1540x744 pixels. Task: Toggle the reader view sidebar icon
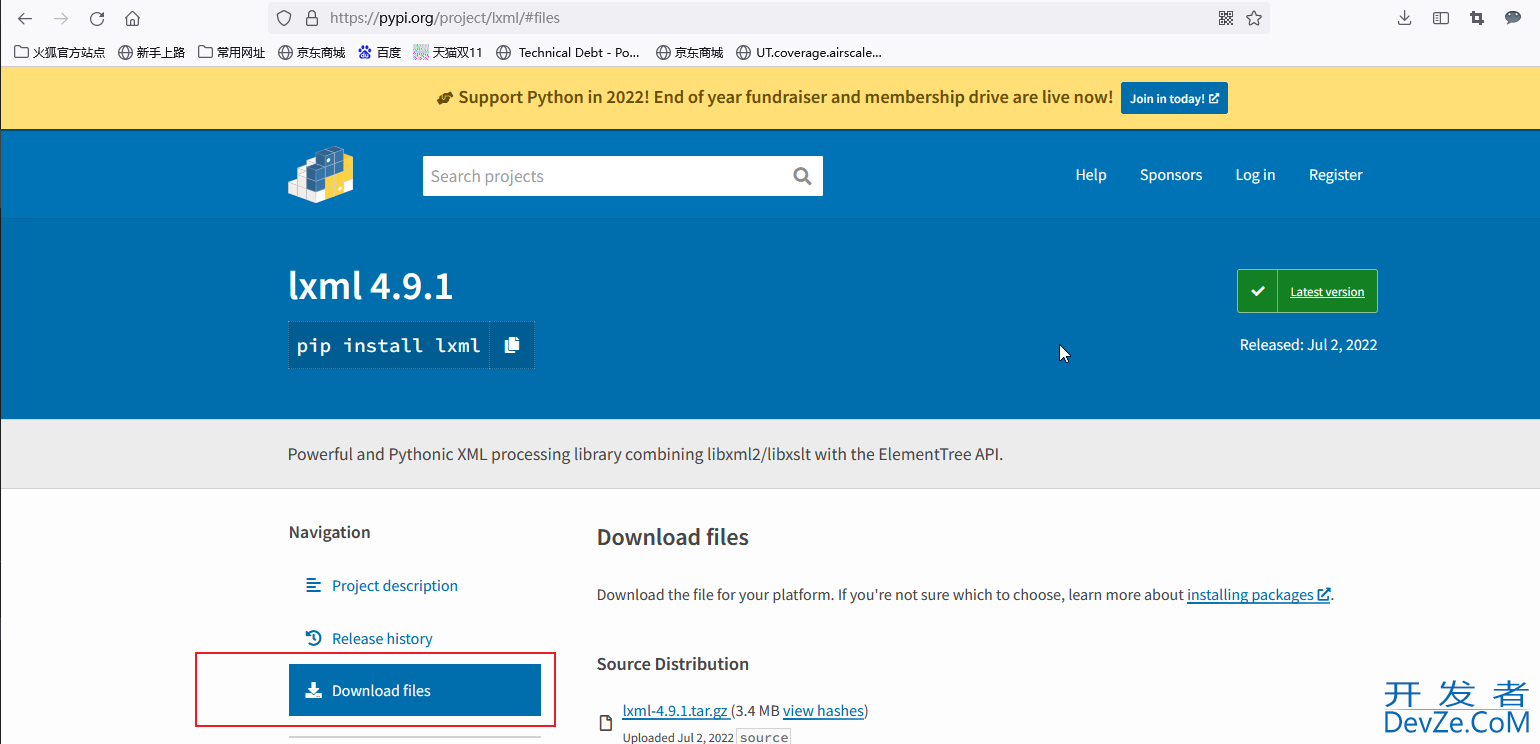point(1441,18)
